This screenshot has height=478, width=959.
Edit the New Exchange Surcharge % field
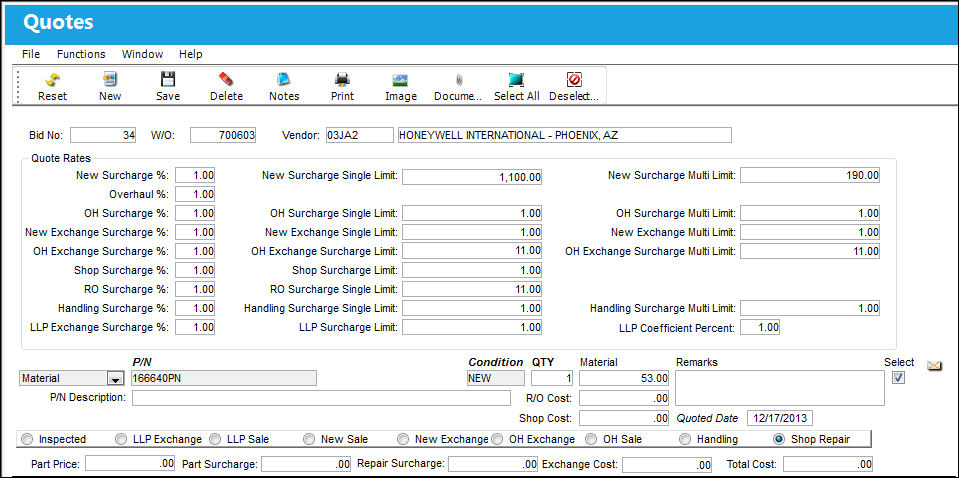(x=195, y=232)
